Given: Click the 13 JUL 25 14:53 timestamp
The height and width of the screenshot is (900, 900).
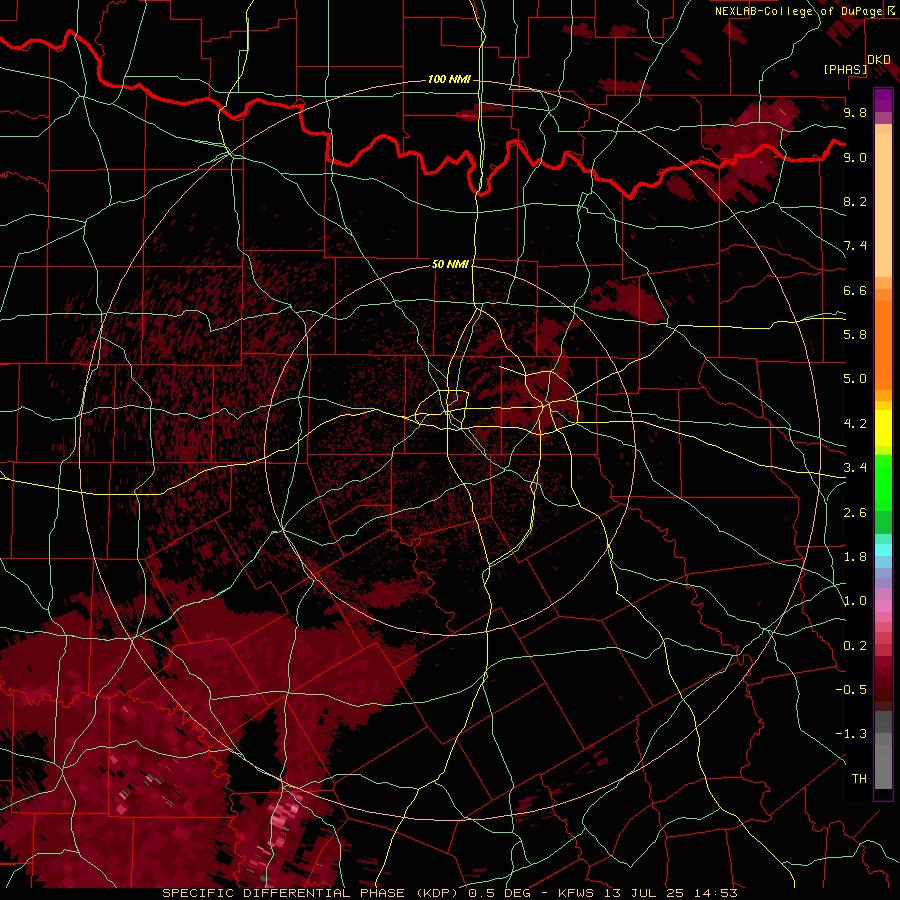Looking at the screenshot, I should (x=670, y=893).
